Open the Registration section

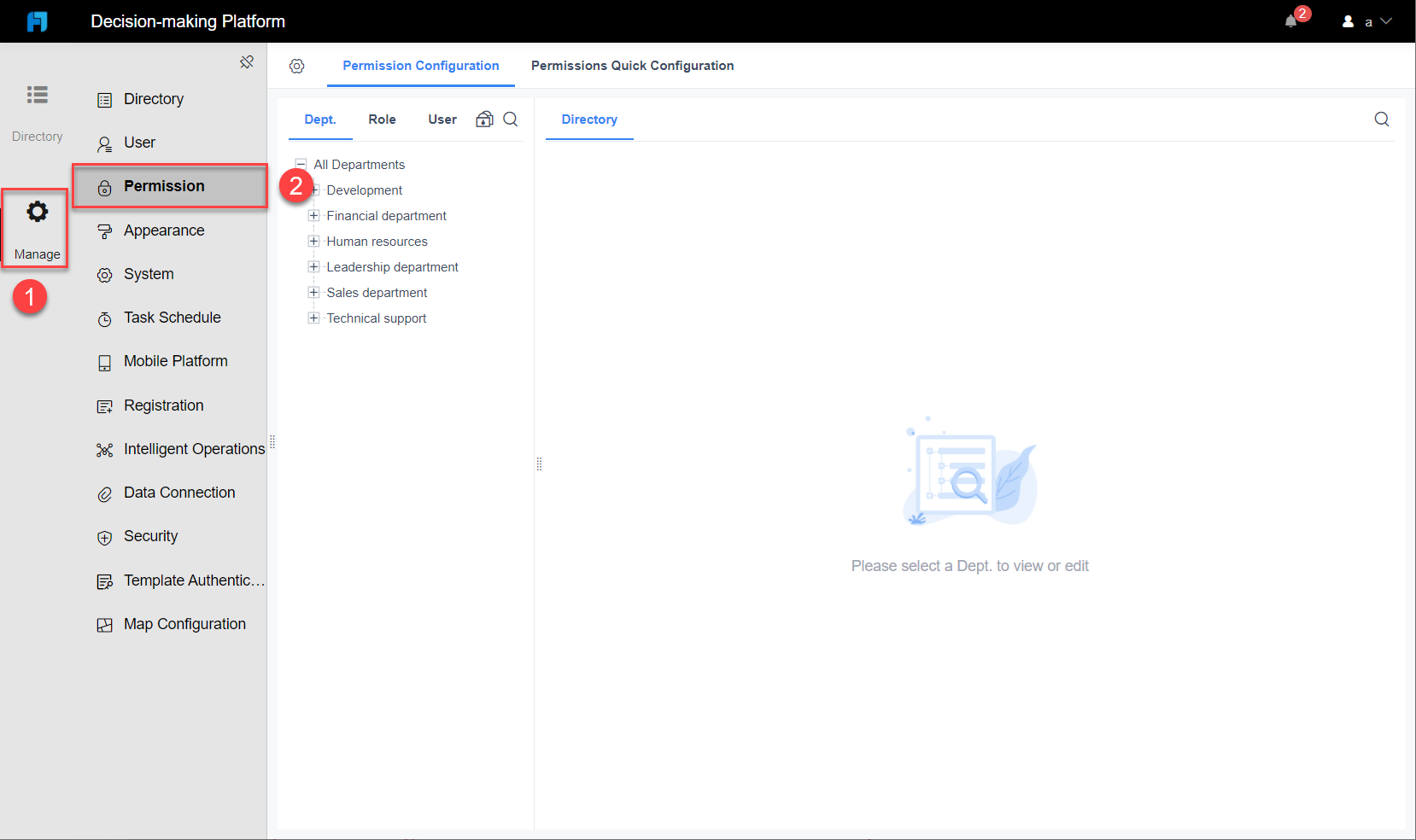[163, 405]
